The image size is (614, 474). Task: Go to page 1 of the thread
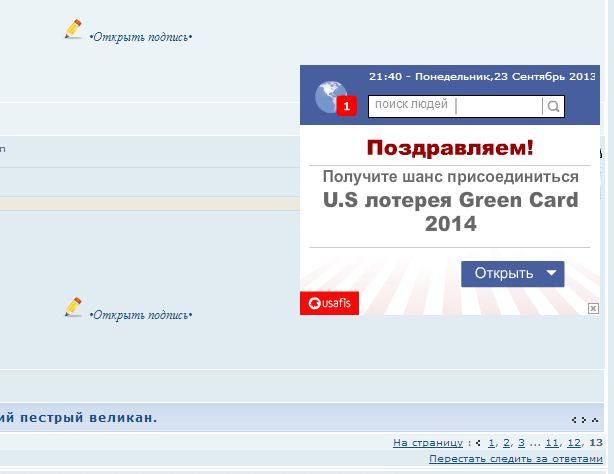coord(491,443)
